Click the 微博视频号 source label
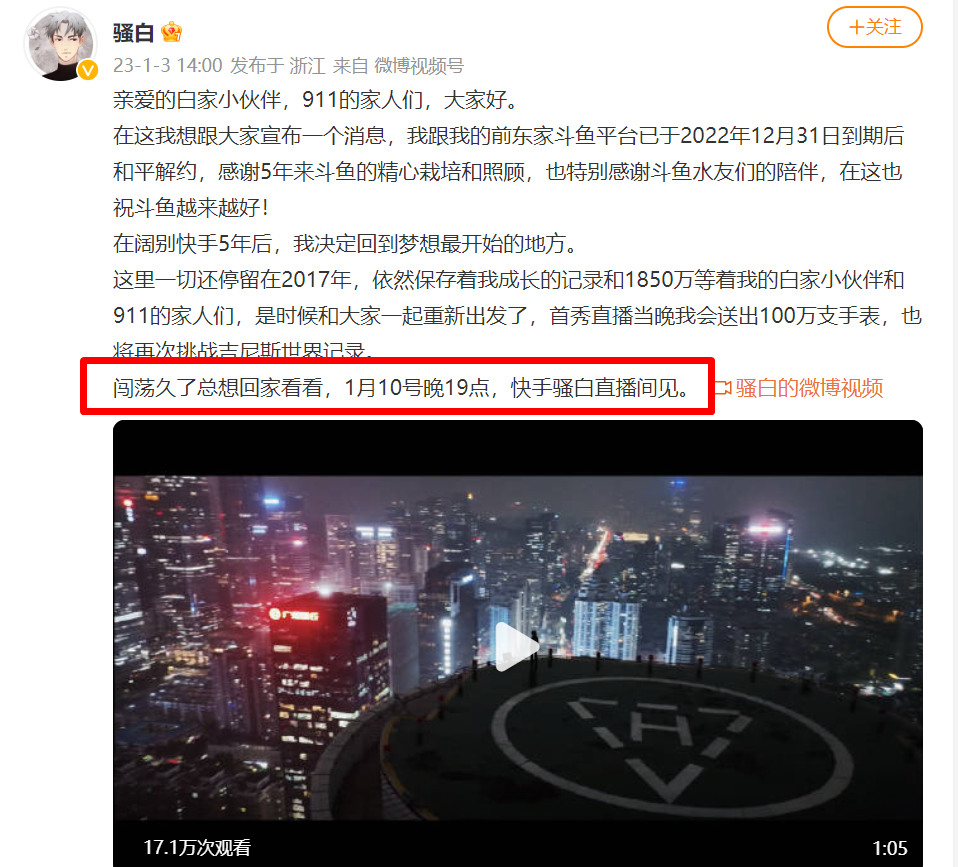Image resolution: width=958 pixels, height=867 pixels. 419,65
